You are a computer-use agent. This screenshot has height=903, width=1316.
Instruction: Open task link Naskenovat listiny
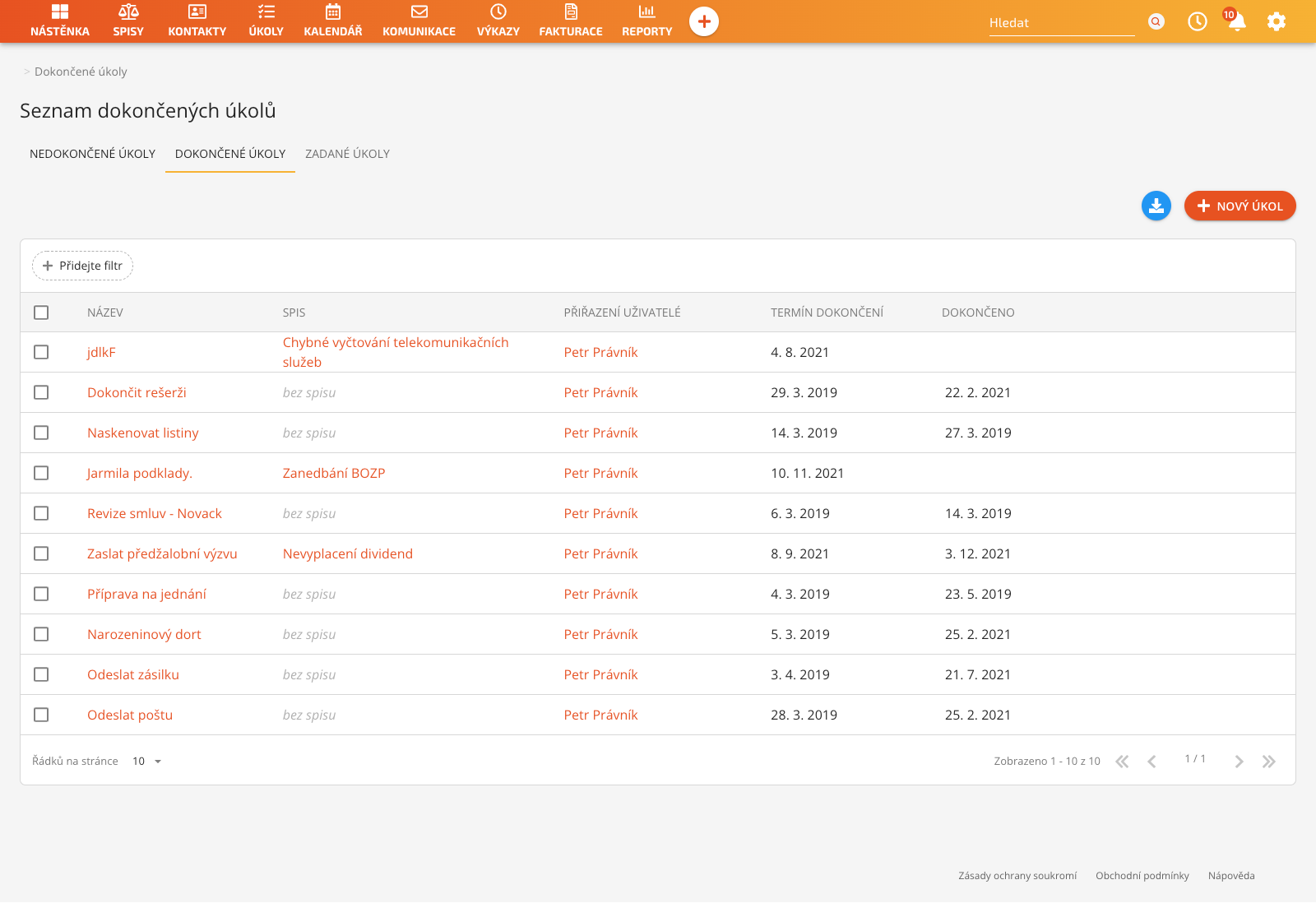coord(143,433)
